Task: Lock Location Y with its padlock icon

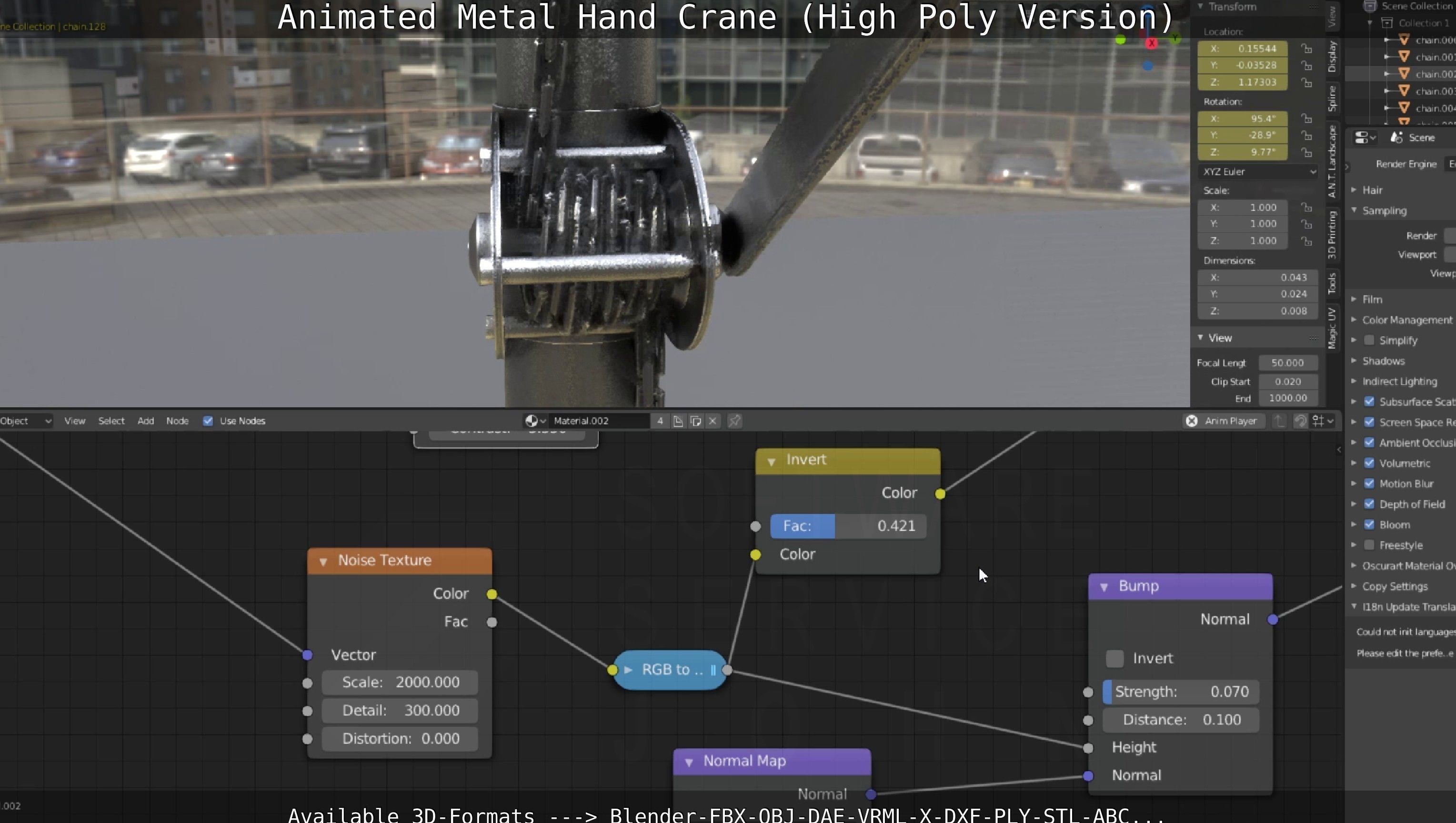Action: pyautogui.click(x=1306, y=65)
